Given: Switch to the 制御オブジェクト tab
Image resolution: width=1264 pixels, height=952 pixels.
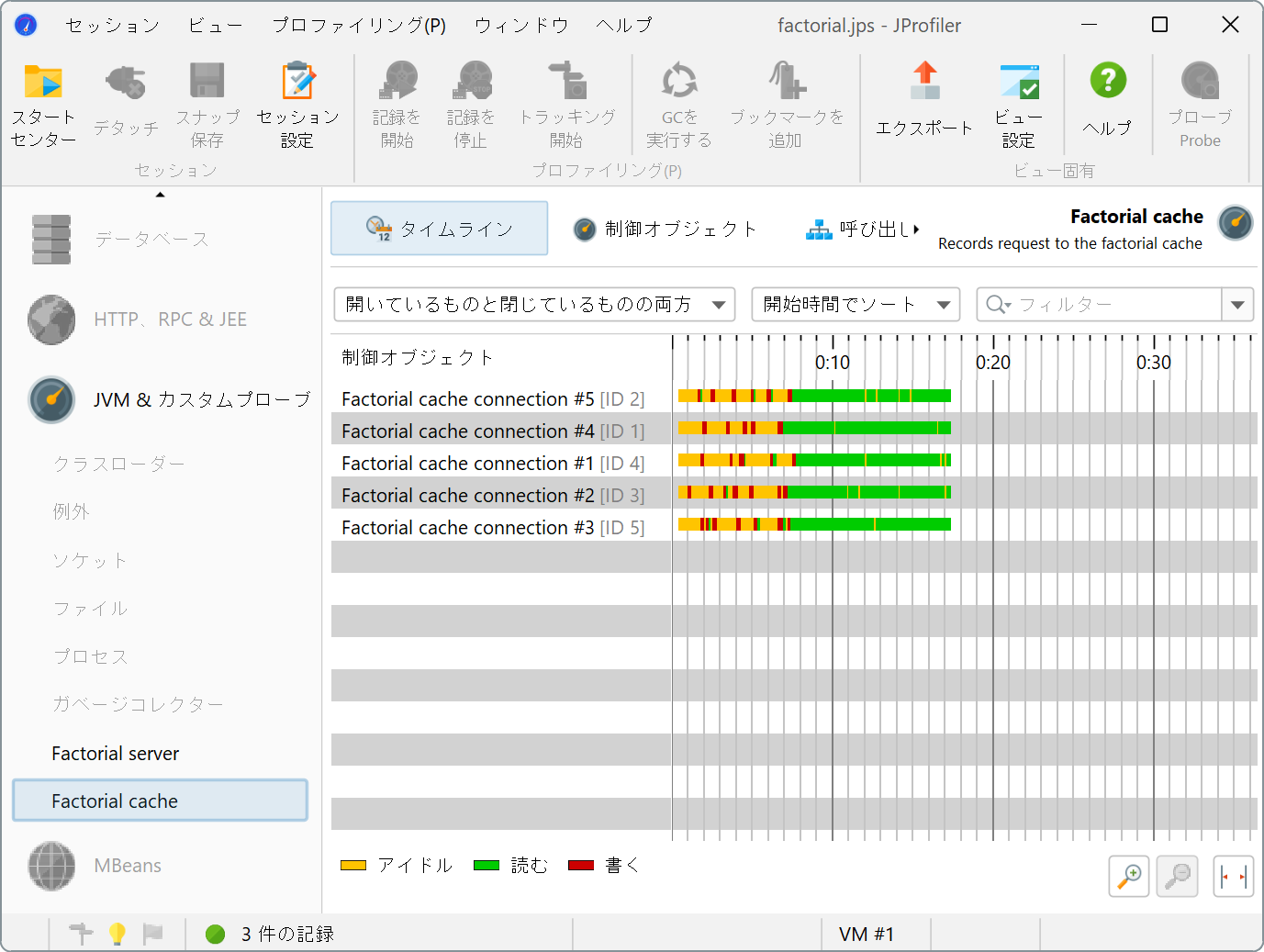Looking at the screenshot, I should coord(666,229).
